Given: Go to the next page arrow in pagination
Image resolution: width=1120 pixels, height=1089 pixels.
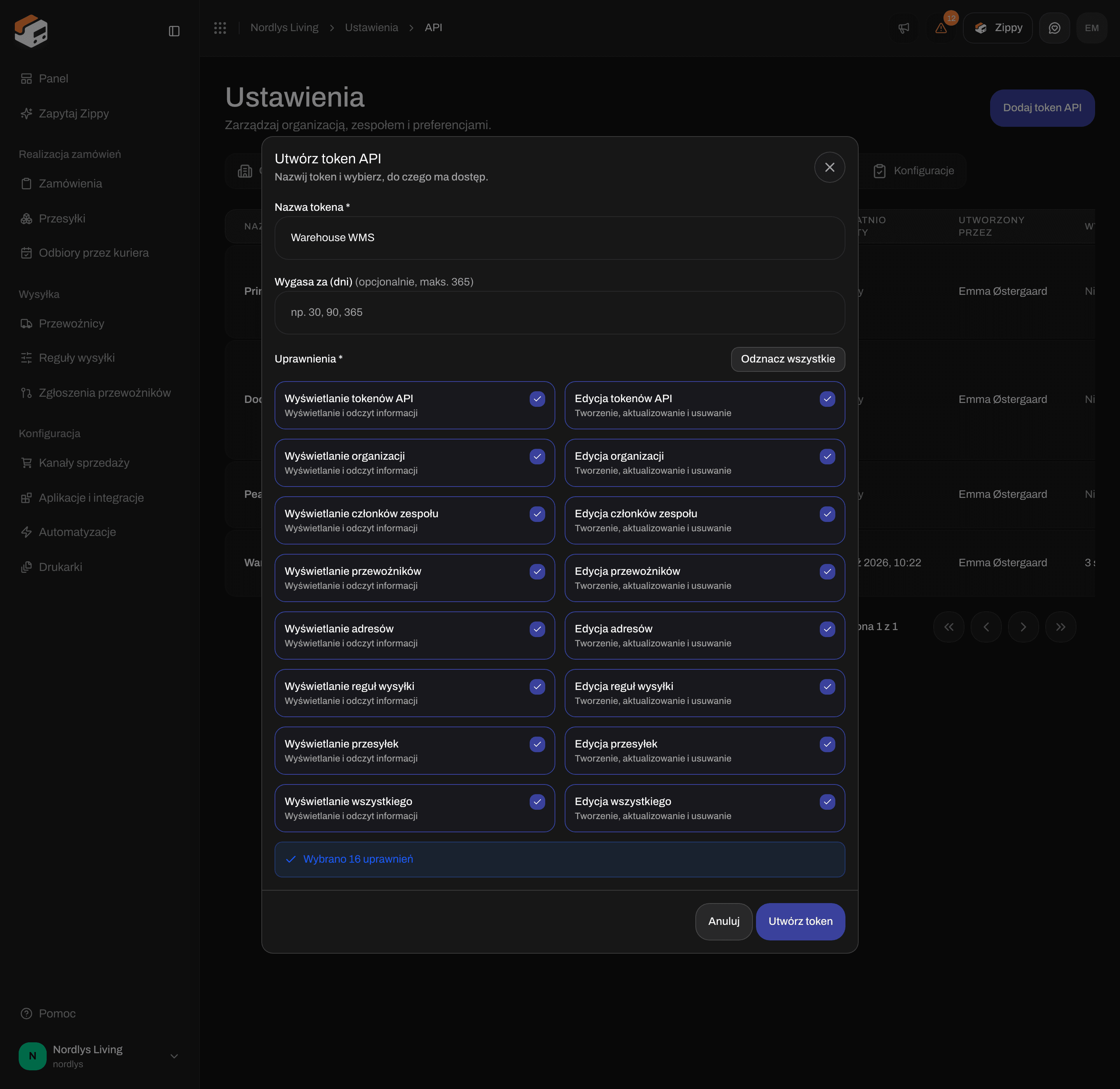Looking at the screenshot, I should pyautogui.click(x=1023, y=627).
